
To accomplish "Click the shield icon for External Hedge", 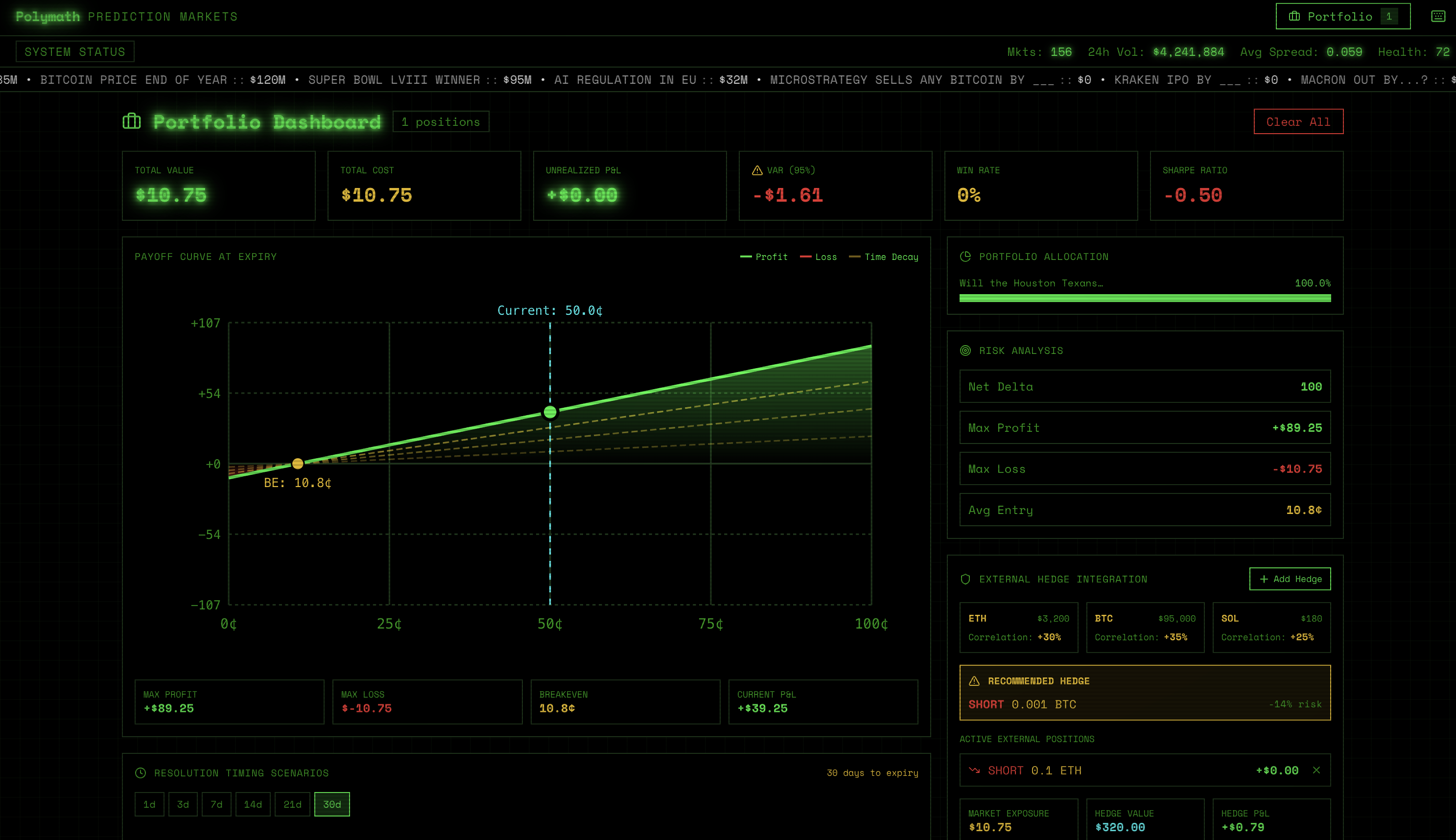I will click(x=965, y=579).
